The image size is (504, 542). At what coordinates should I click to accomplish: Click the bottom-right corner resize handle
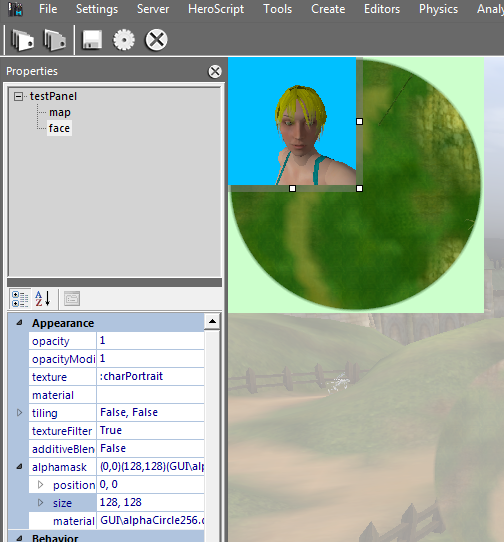coord(360,188)
